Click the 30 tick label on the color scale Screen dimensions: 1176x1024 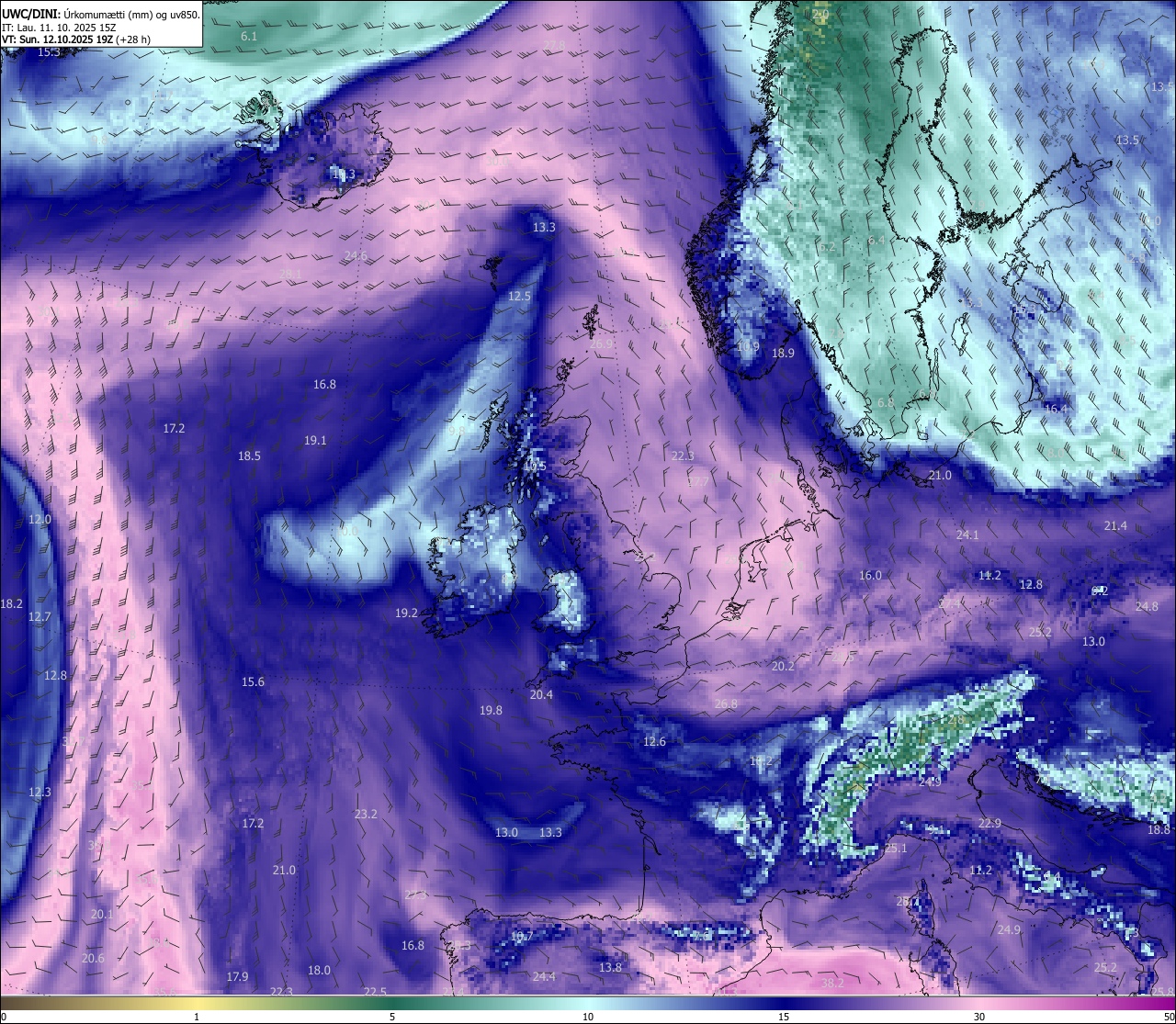click(979, 1017)
